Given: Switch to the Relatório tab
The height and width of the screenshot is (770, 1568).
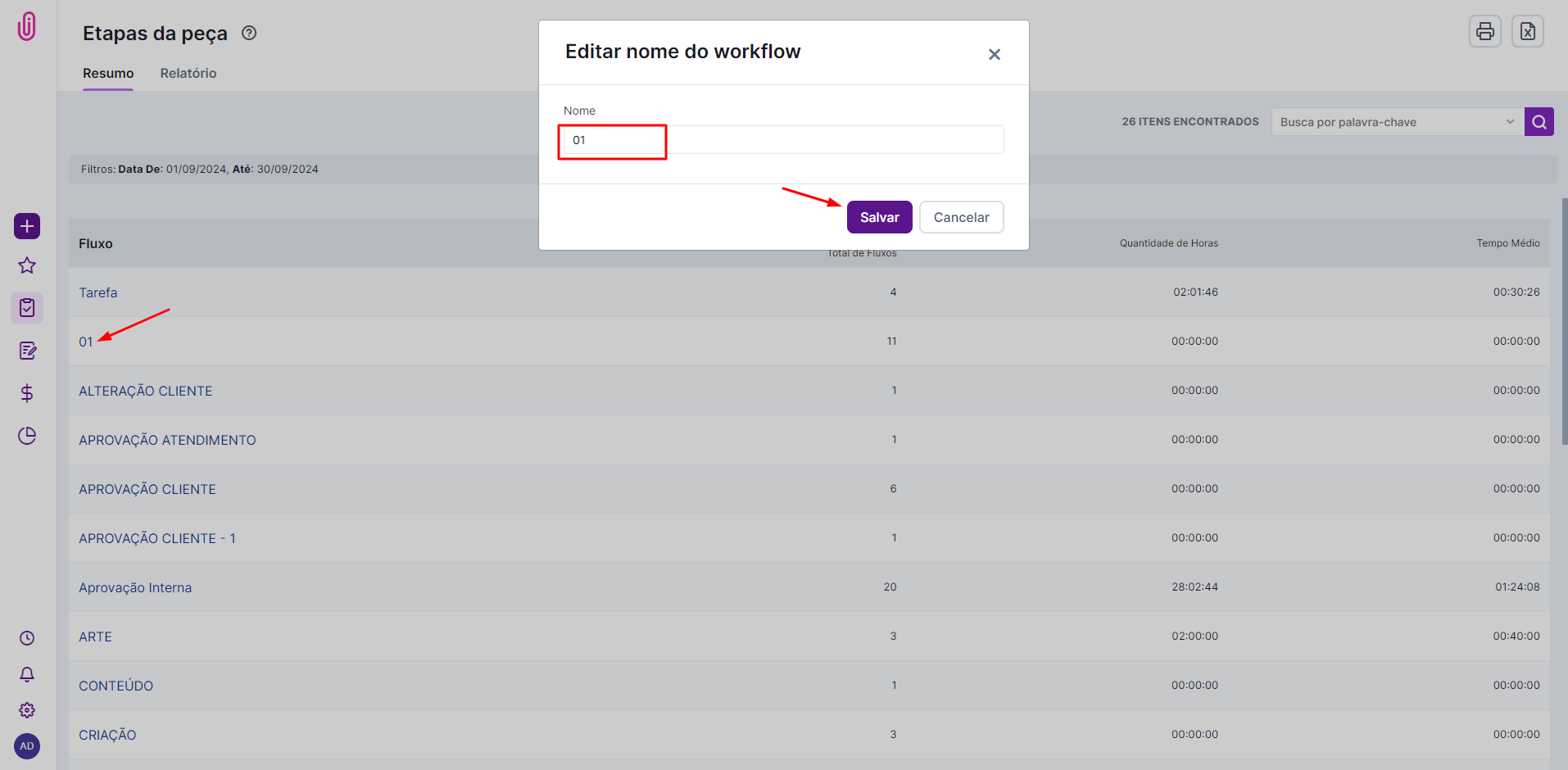Looking at the screenshot, I should point(188,74).
